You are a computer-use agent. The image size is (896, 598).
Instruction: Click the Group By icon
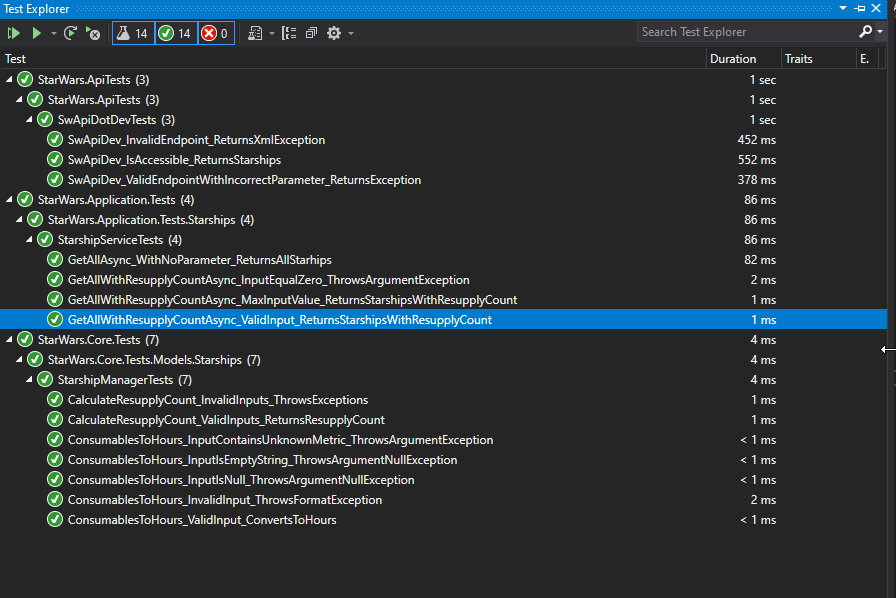point(289,33)
